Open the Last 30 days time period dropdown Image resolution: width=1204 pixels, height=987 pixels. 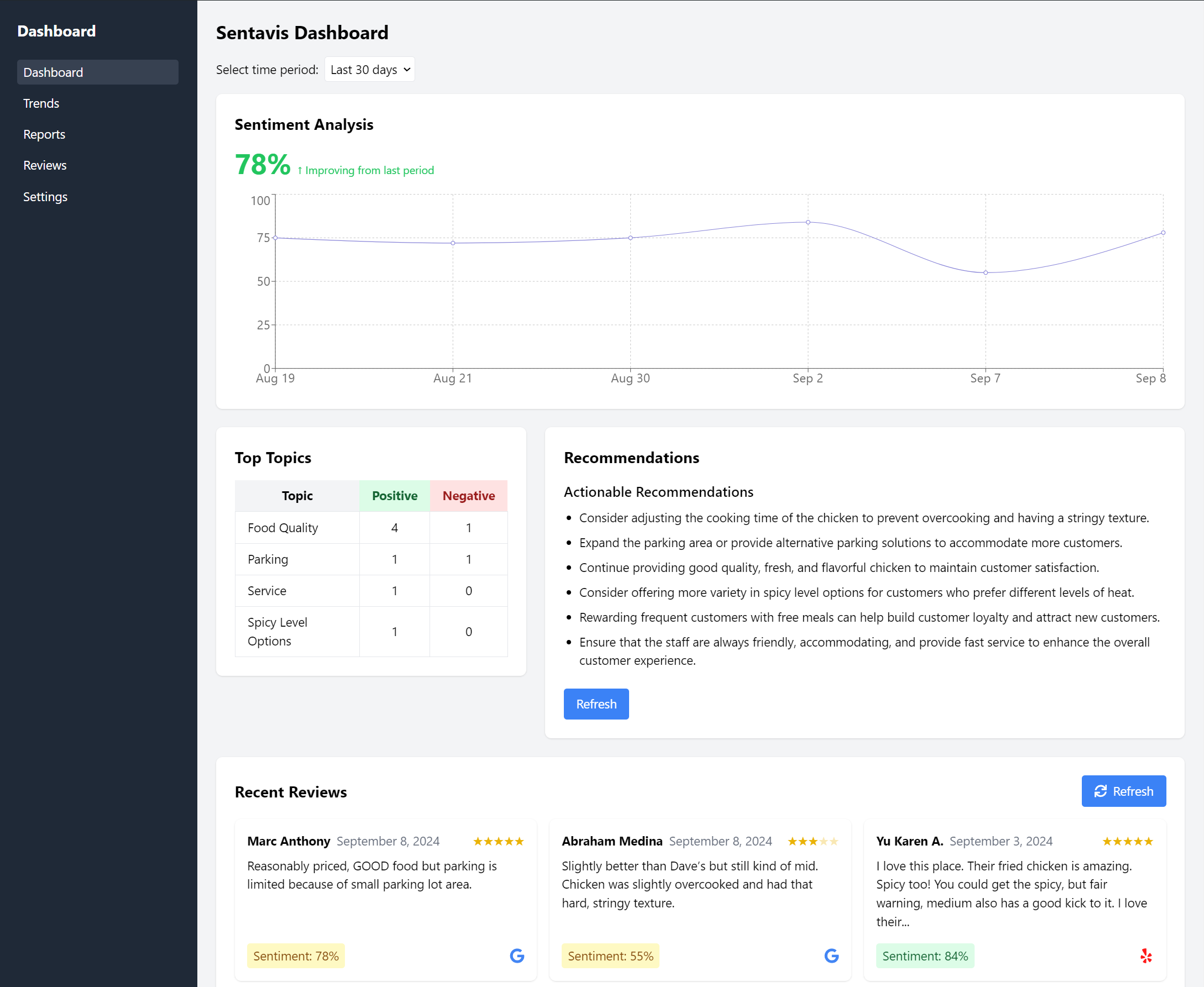[369, 70]
